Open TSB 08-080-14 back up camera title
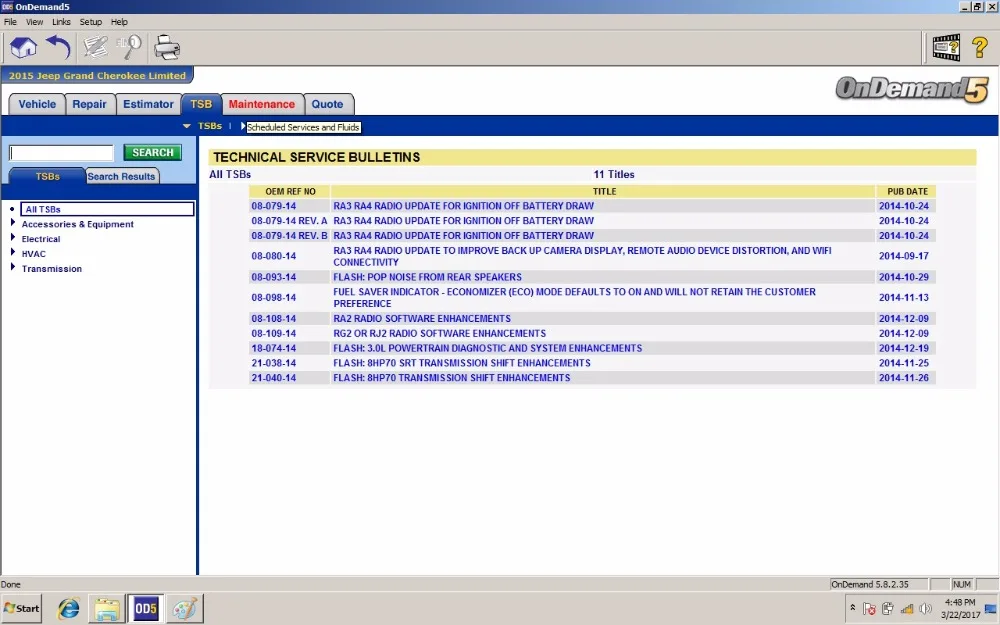The width and height of the screenshot is (1000, 625). click(582, 256)
